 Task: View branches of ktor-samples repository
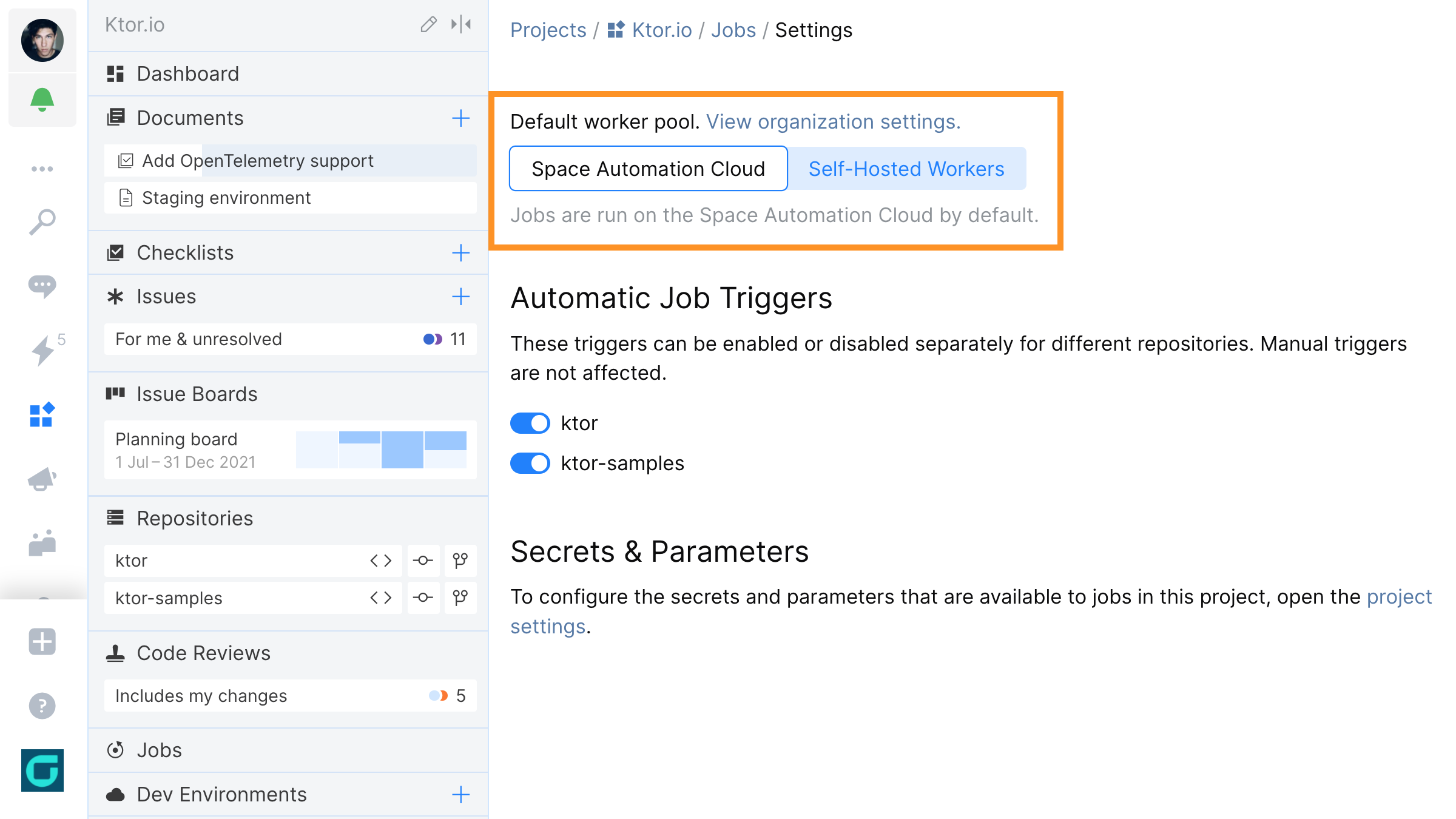pos(460,598)
